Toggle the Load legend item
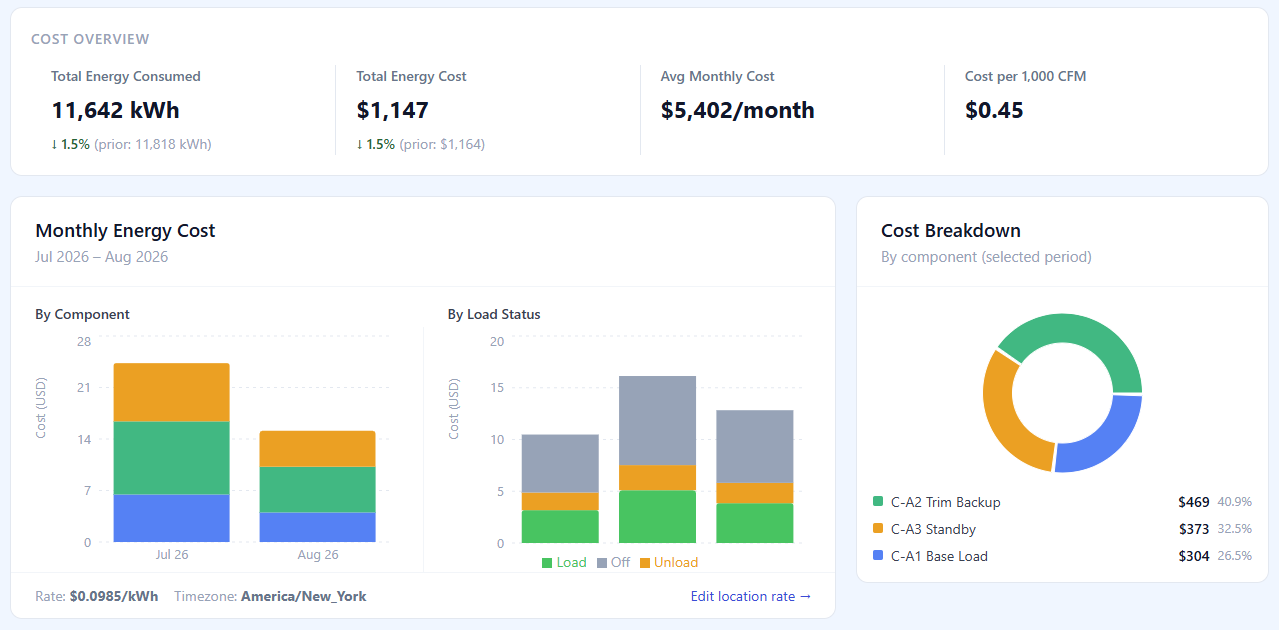 564,562
